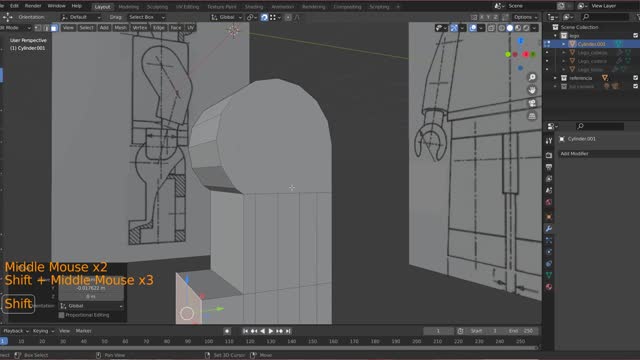The image size is (640, 360).
Task: Toggle the camera view icon
Action: [x=532, y=103]
